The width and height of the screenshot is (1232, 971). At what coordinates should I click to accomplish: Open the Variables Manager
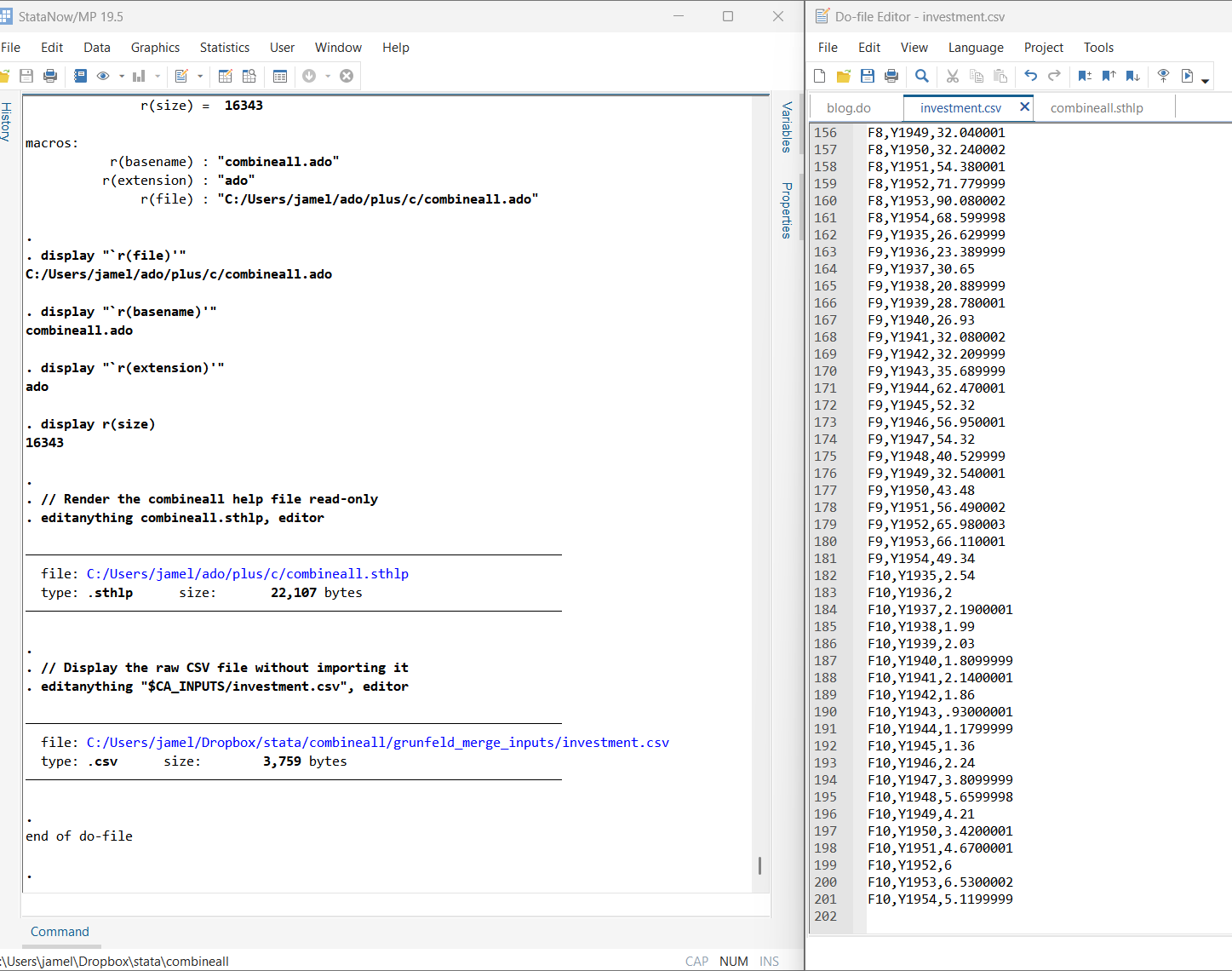click(280, 76)
